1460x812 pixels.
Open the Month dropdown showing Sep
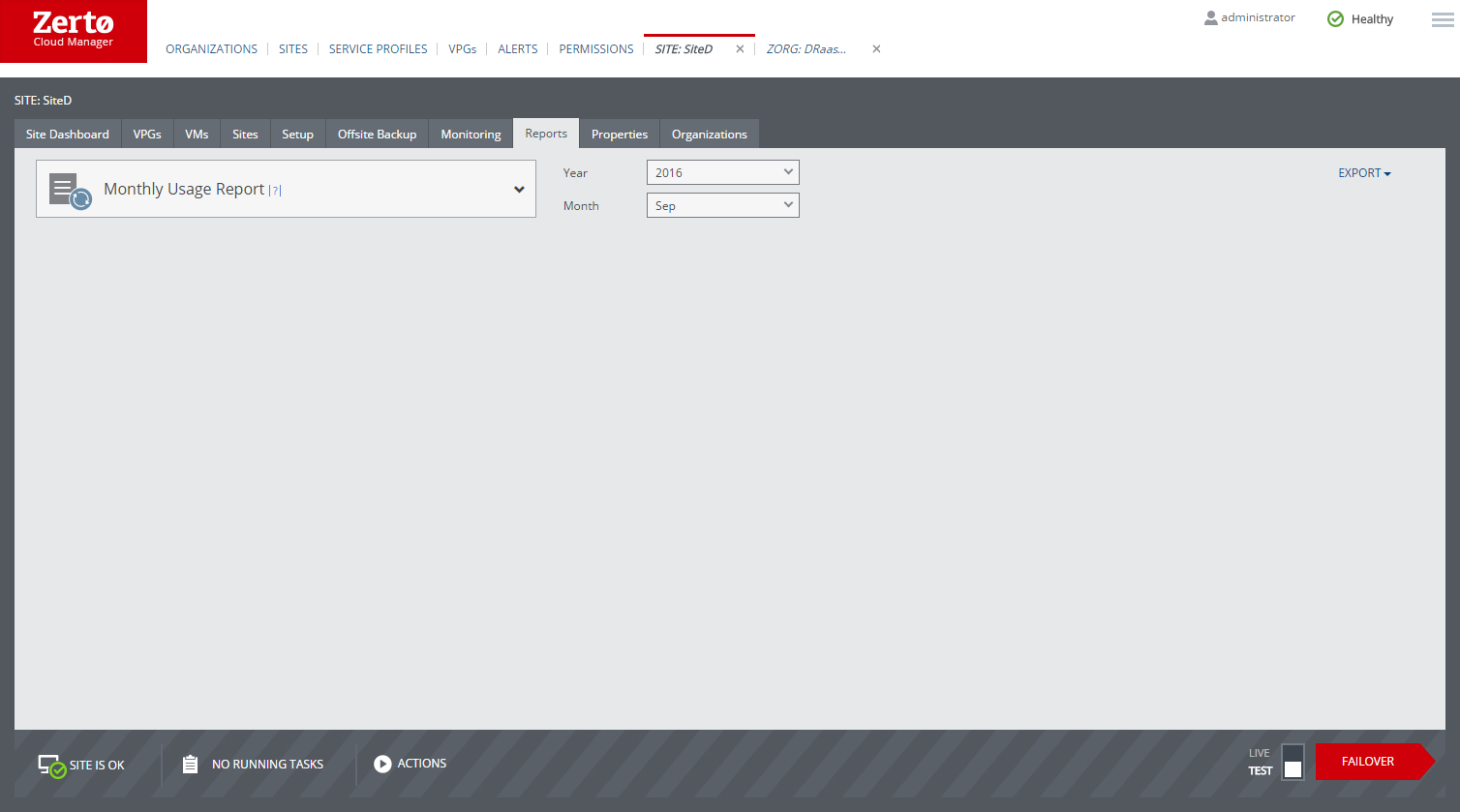point(723,205)
